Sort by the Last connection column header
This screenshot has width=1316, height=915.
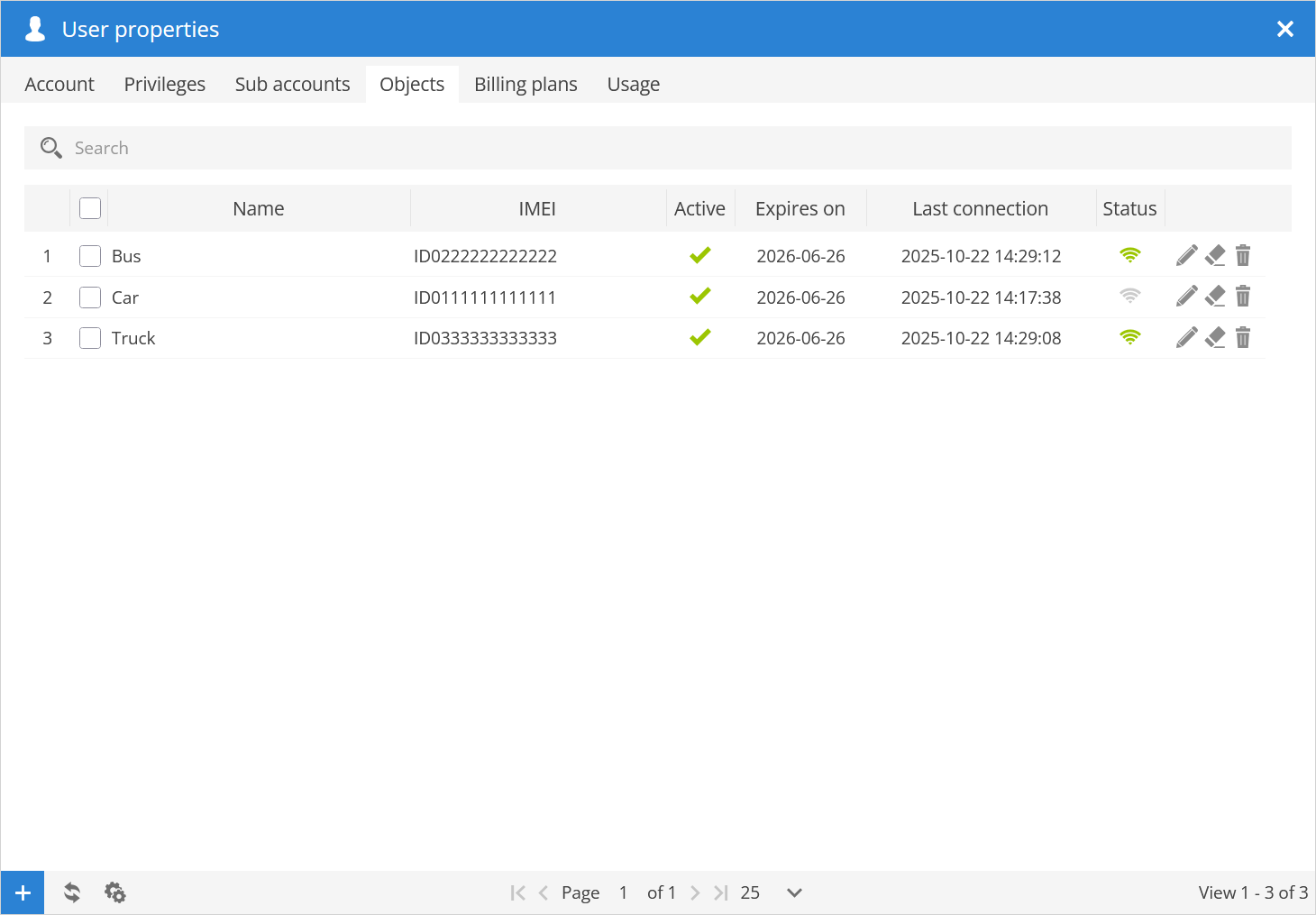pos(980,208)
